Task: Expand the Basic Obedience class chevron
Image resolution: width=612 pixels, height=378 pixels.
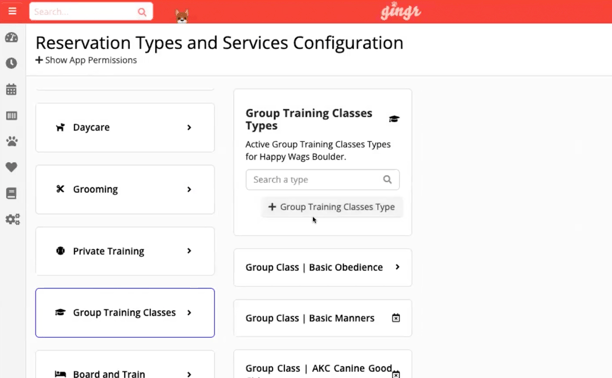Action: [397, 267]
